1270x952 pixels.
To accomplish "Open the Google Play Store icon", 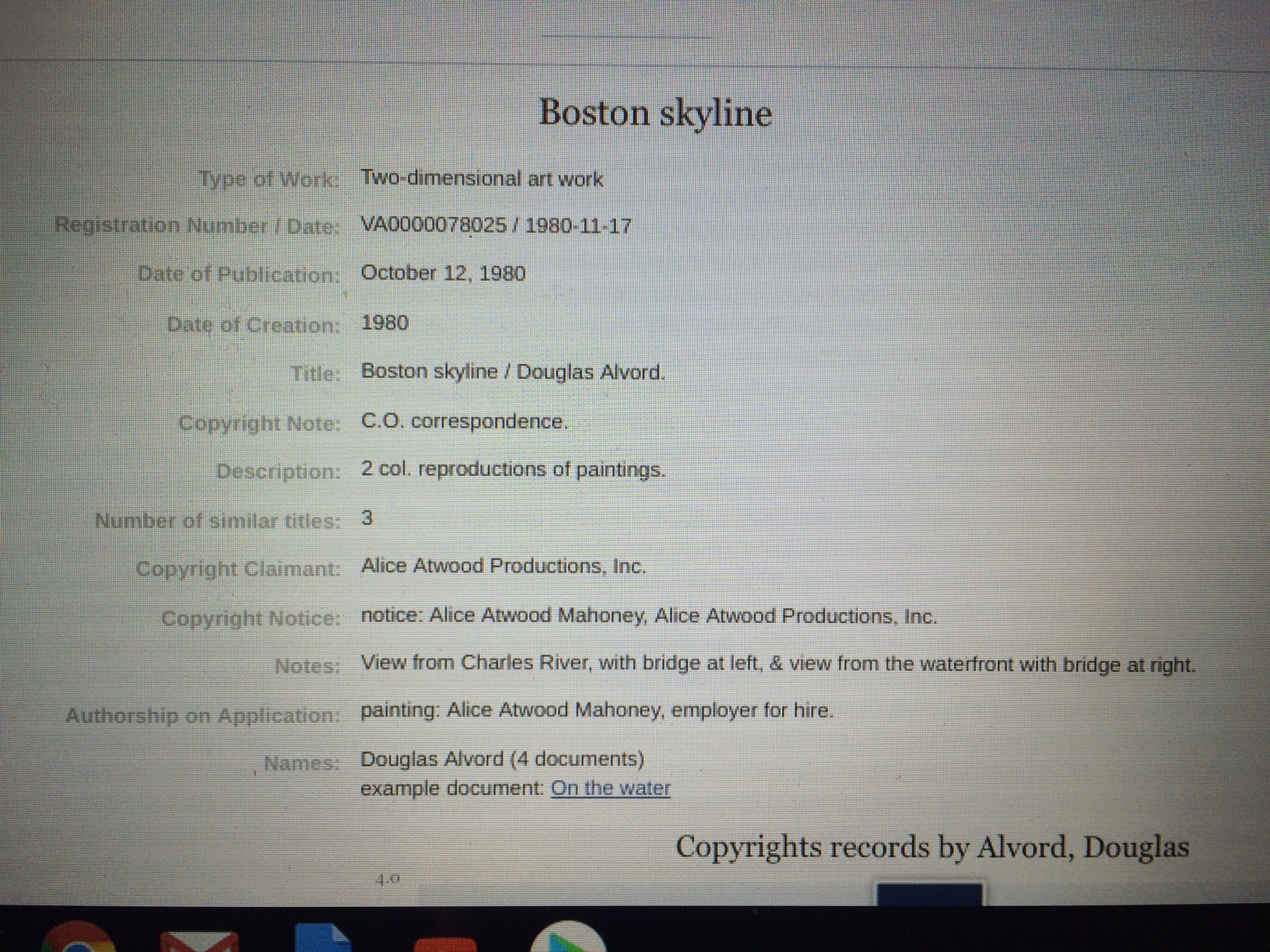I will pos(567,939).
